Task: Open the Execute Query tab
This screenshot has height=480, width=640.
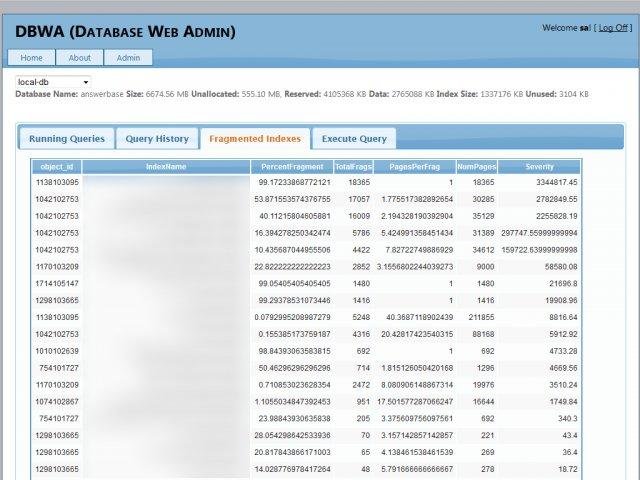Action: 353,139
